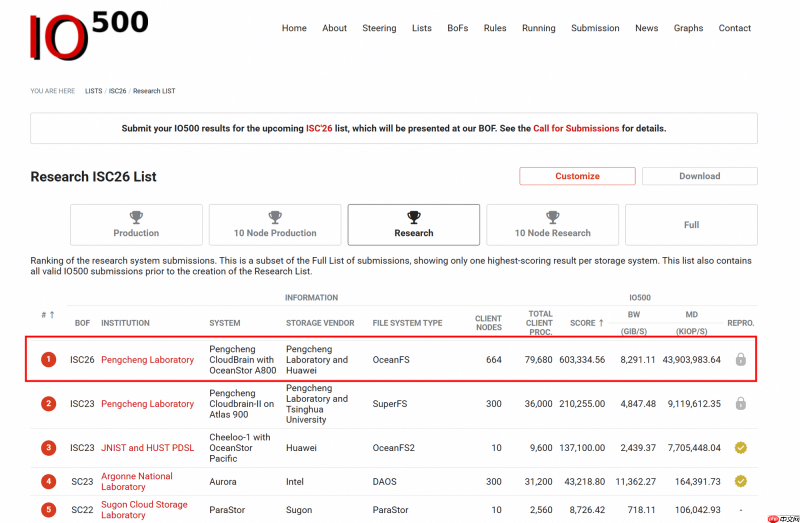Click the MD (KIOP/S) column header
The width and height of the screenshot is (800, 523).
coord(691,323)
